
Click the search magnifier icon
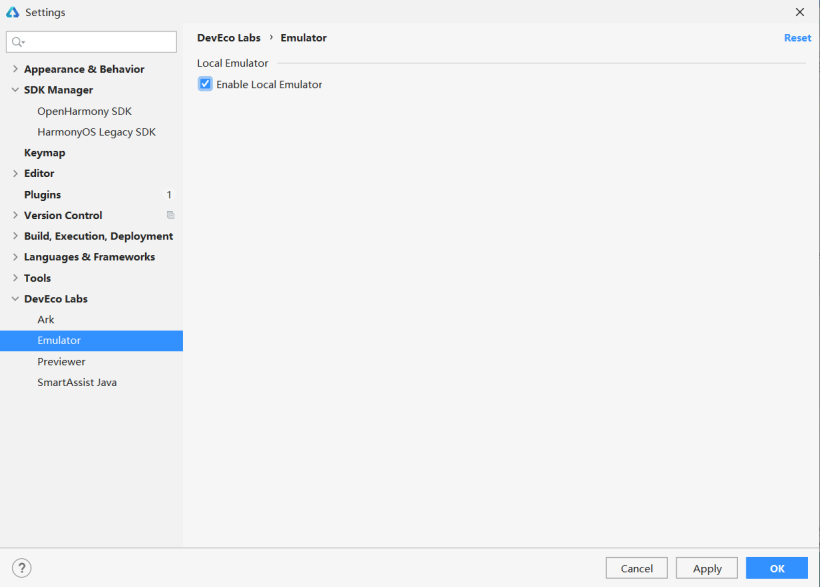point(18,42)
